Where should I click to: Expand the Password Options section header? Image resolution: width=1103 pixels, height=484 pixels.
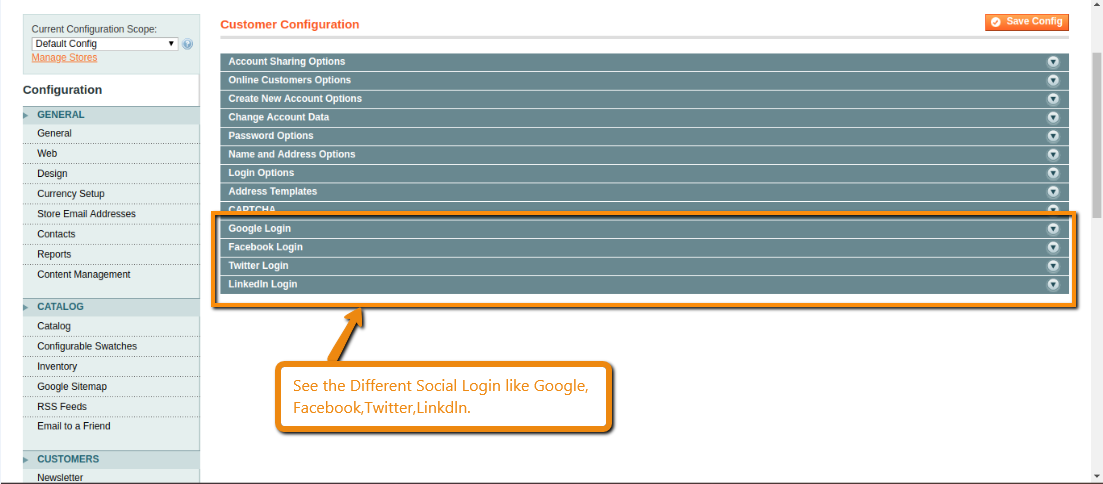click(644, 136)
